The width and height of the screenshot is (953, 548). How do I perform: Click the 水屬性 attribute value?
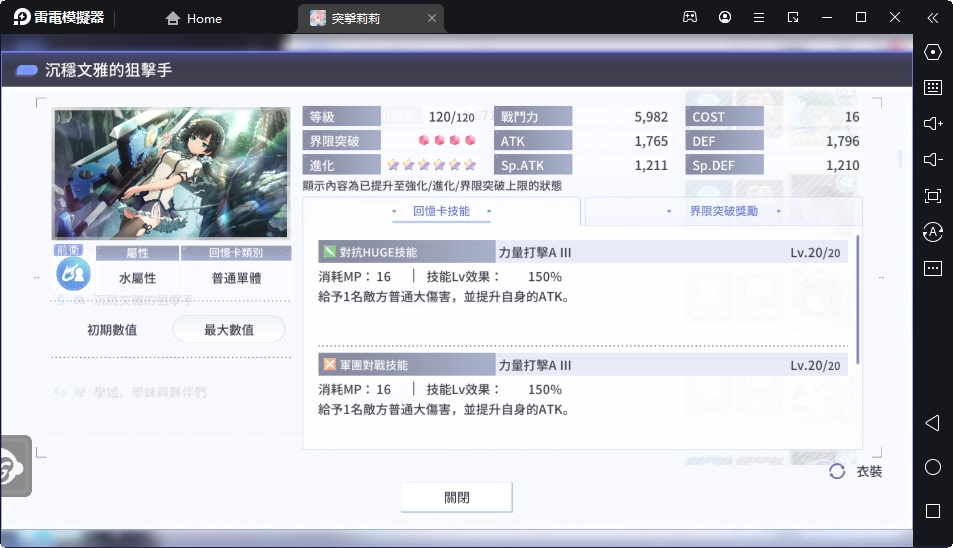click(137, 278)
